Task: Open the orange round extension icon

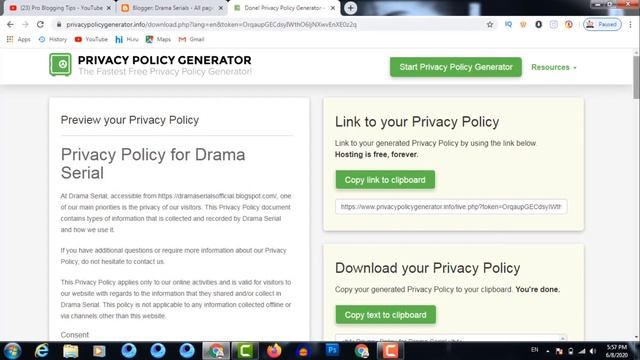Action: point(569,24)
